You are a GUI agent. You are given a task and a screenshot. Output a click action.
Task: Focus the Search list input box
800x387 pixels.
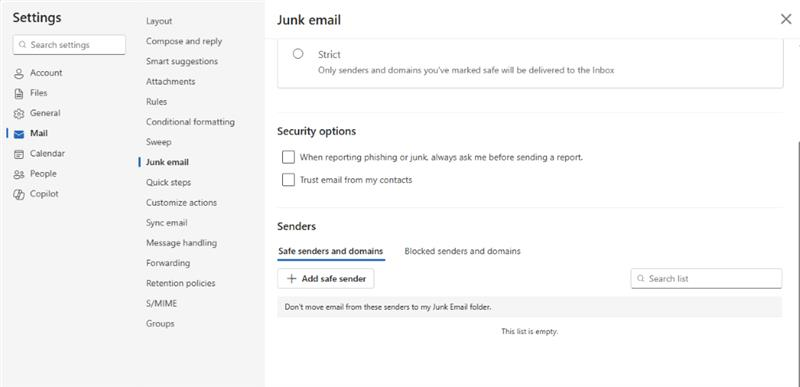click(x=706, y=279)
